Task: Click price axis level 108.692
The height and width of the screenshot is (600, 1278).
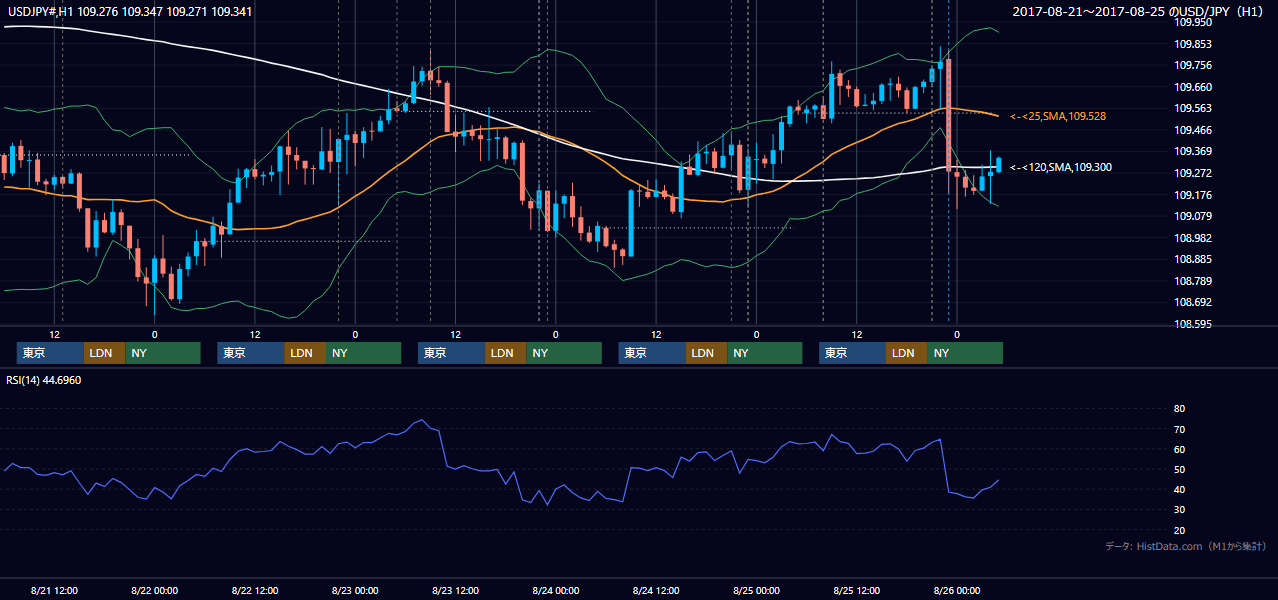Action: pyautogui.click(x=1193, y=302)
